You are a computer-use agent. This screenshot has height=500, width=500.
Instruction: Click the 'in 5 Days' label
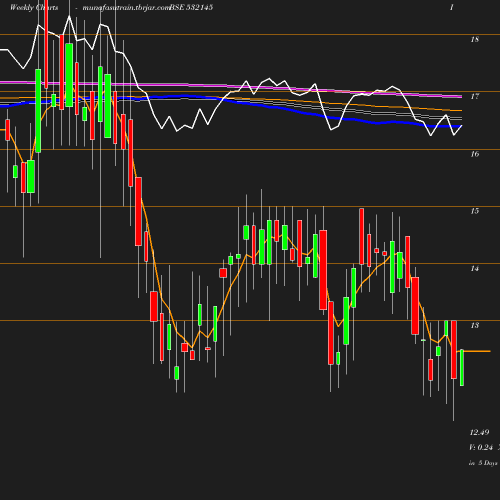coord(483,463)
